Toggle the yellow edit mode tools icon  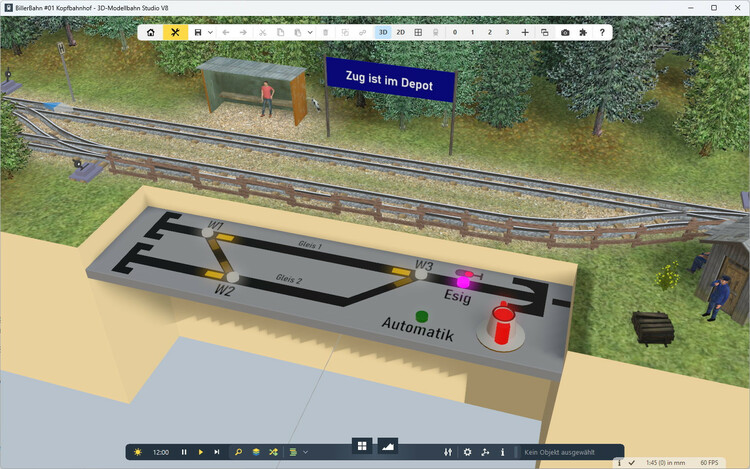point(175,33)
